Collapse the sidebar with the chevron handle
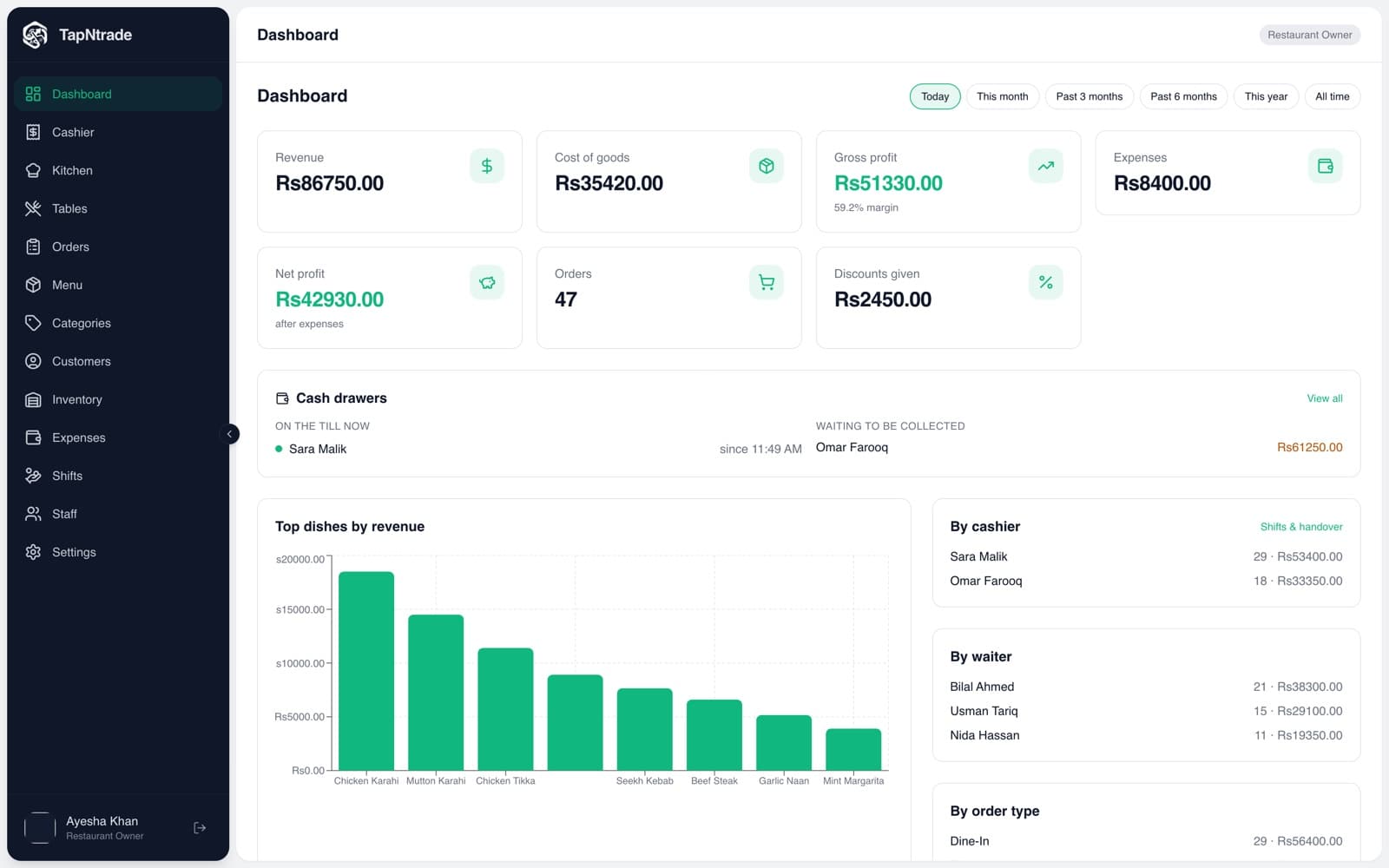 pos(230,434)
